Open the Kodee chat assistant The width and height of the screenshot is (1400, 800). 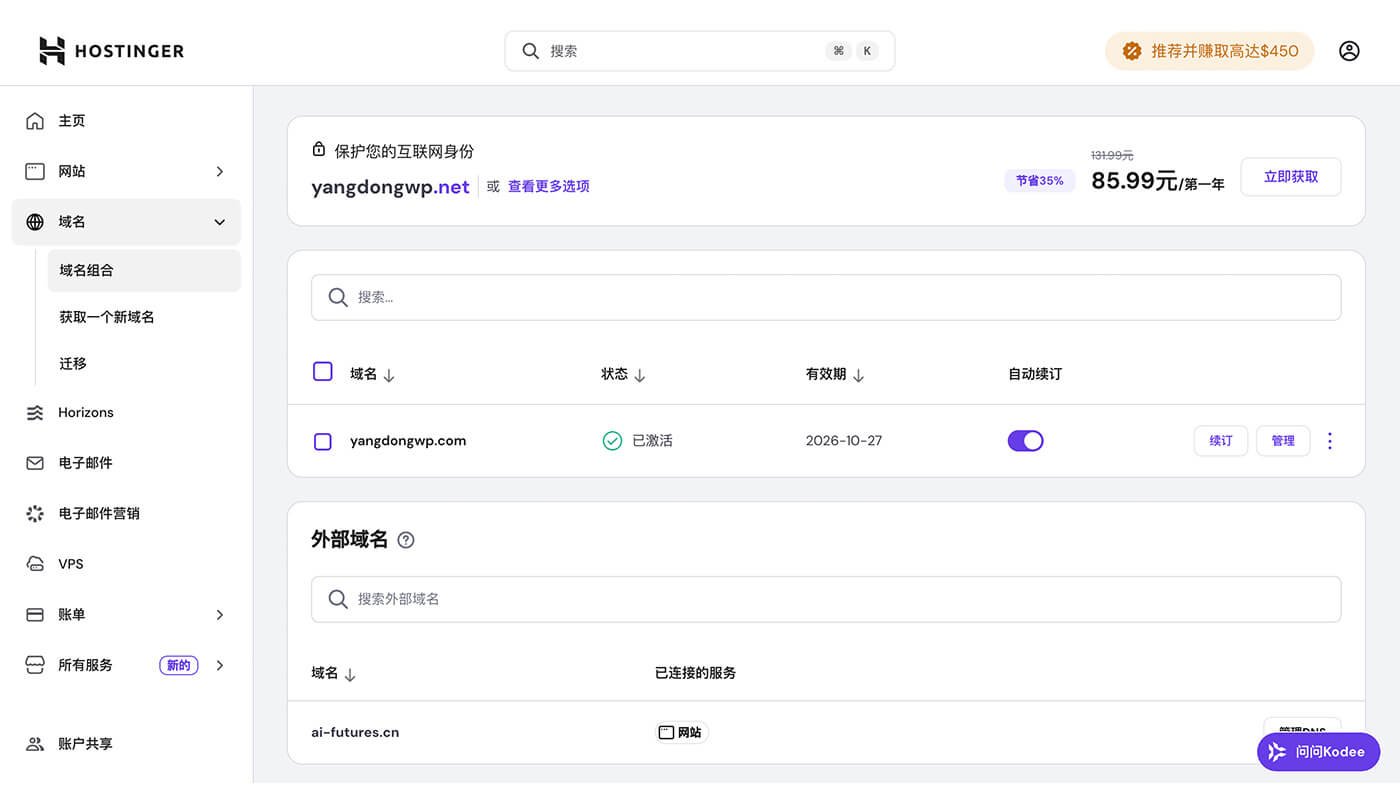(x=1318, y=752)
